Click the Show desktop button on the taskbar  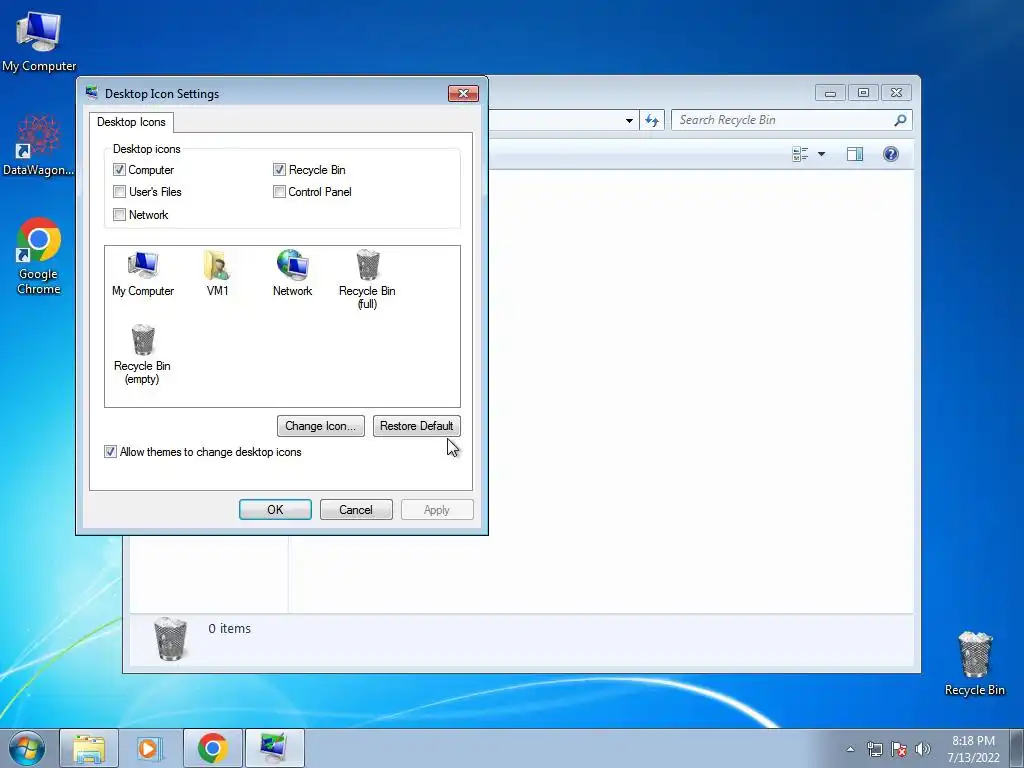coord(1017,749)
